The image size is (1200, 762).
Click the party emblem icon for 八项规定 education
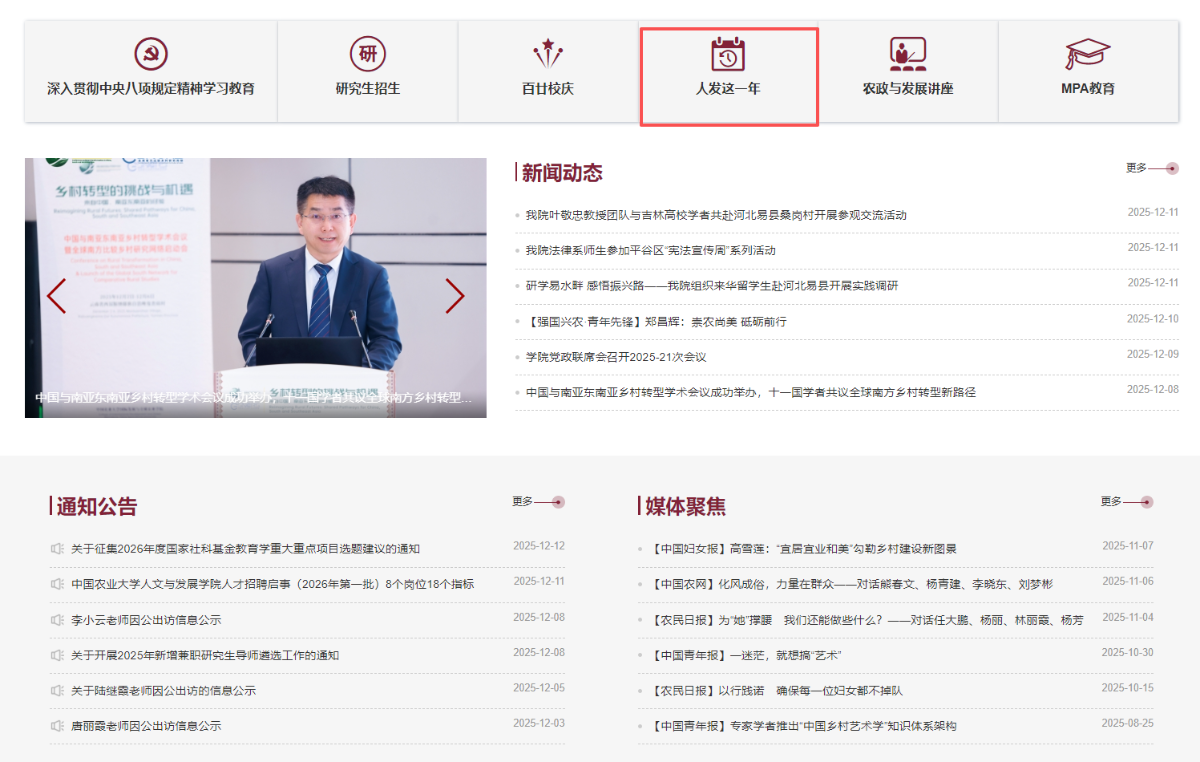pos(151,54)
